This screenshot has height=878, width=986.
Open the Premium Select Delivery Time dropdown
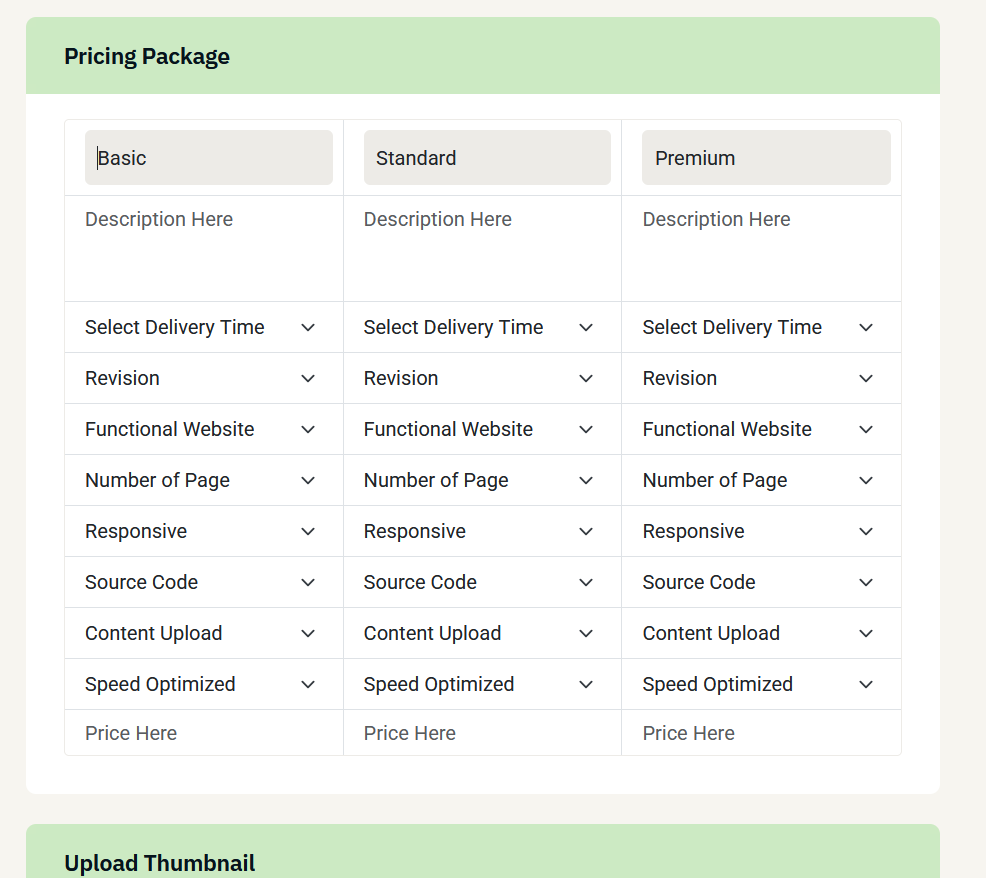761,327
